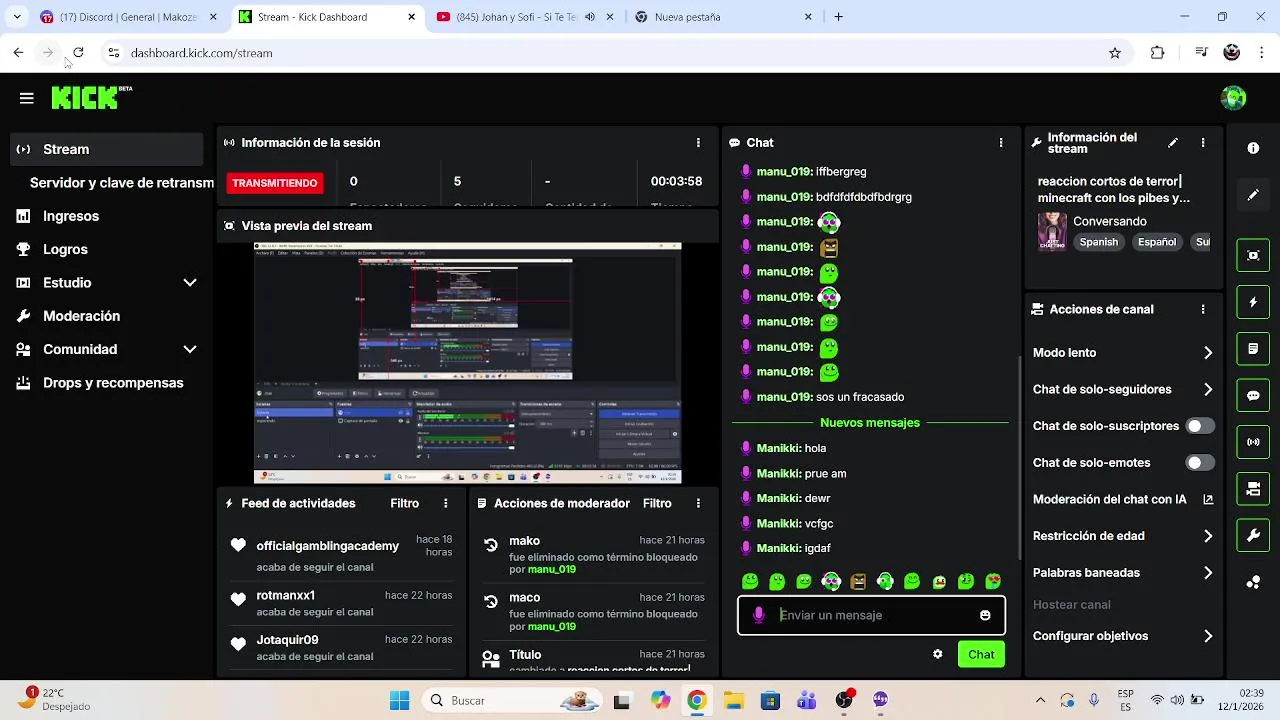Screen dimensions: 1280x720
Task: Click the info icon in the right sidebar
Action: 1253,148
